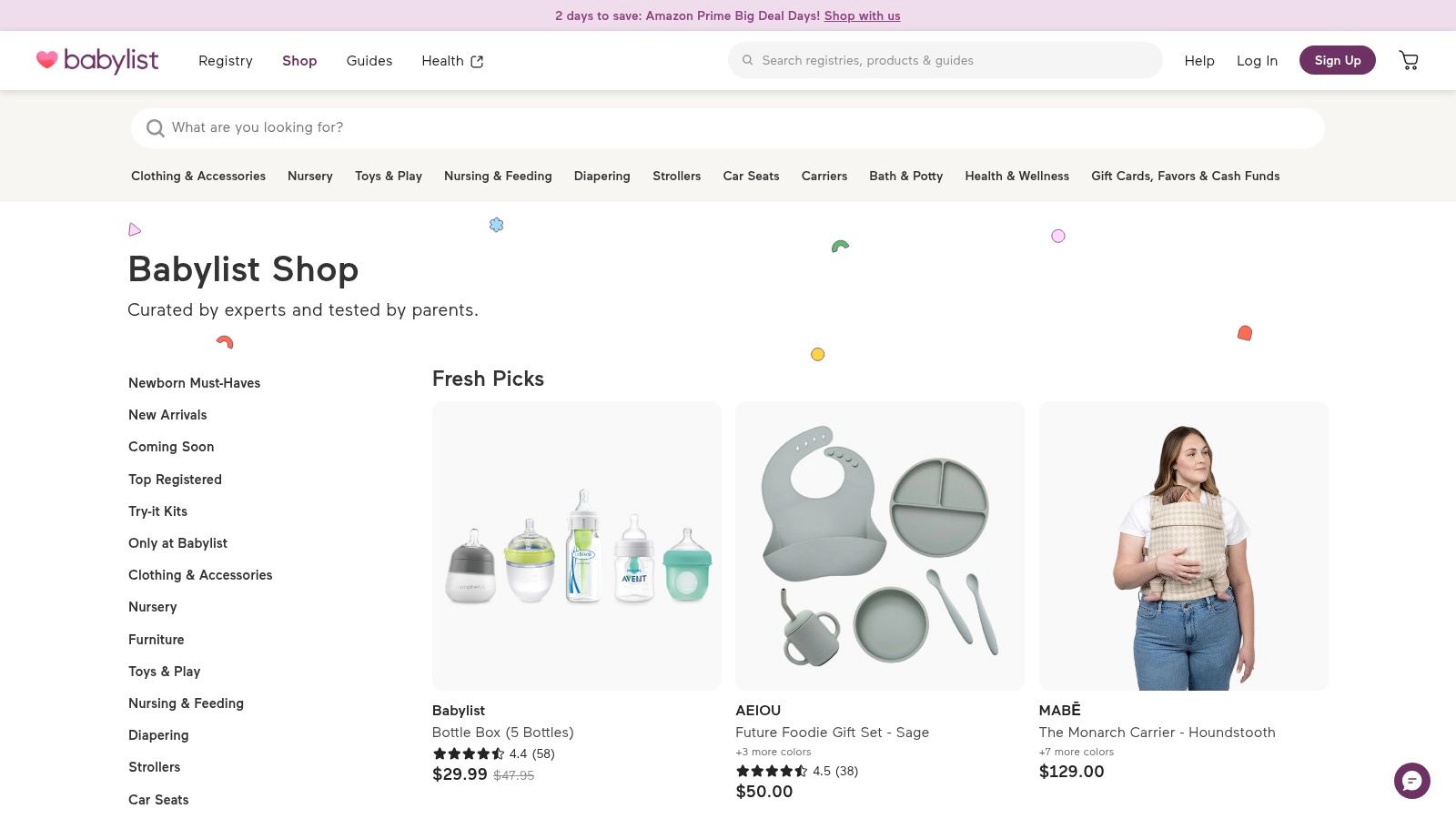This screenshot has width=1456, height=819.
Task: Select Newborn Must-Haves in the sidebar
Action: tap(194, 383)
